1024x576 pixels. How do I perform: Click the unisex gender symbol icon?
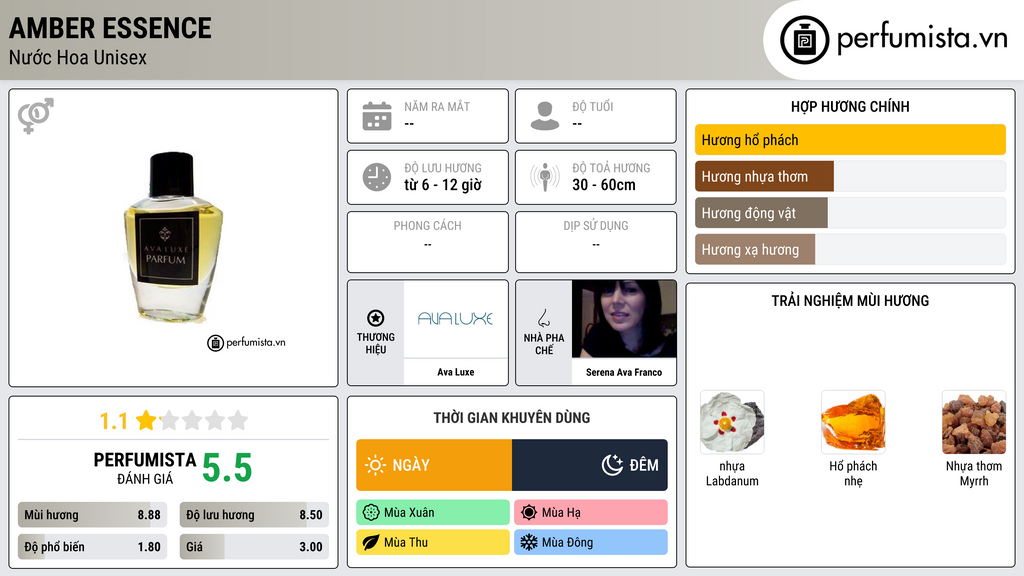point(36,116)
